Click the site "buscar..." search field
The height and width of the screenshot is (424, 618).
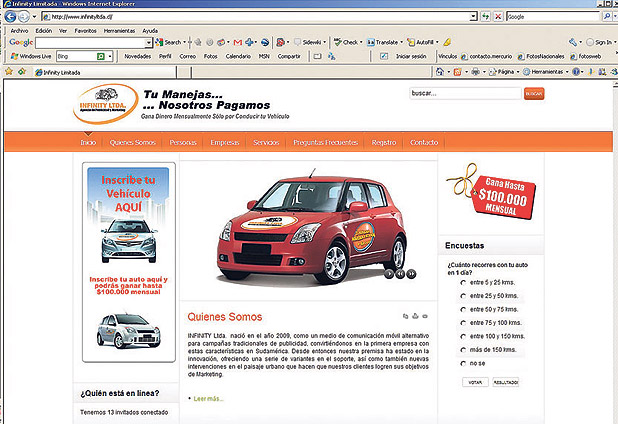click(462, 93)
